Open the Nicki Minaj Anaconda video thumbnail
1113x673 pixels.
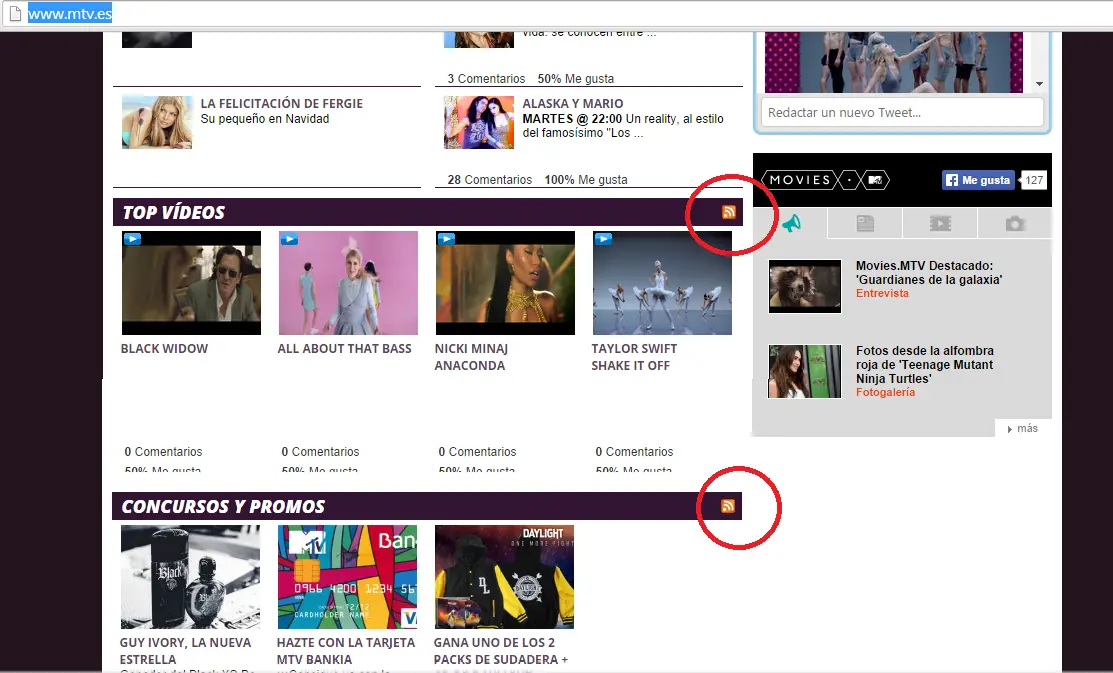[505, 283]
